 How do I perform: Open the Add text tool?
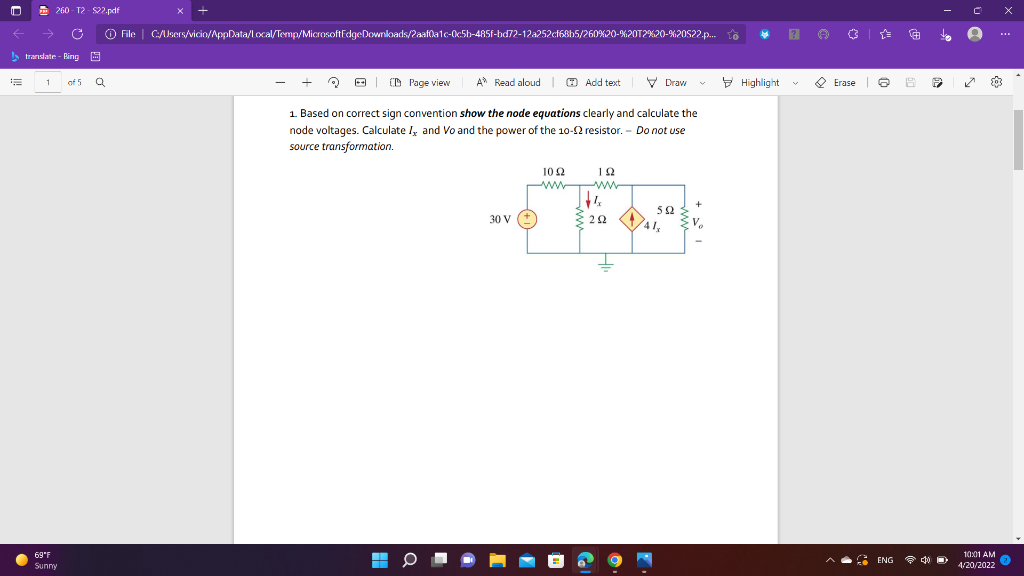[596, 82]
